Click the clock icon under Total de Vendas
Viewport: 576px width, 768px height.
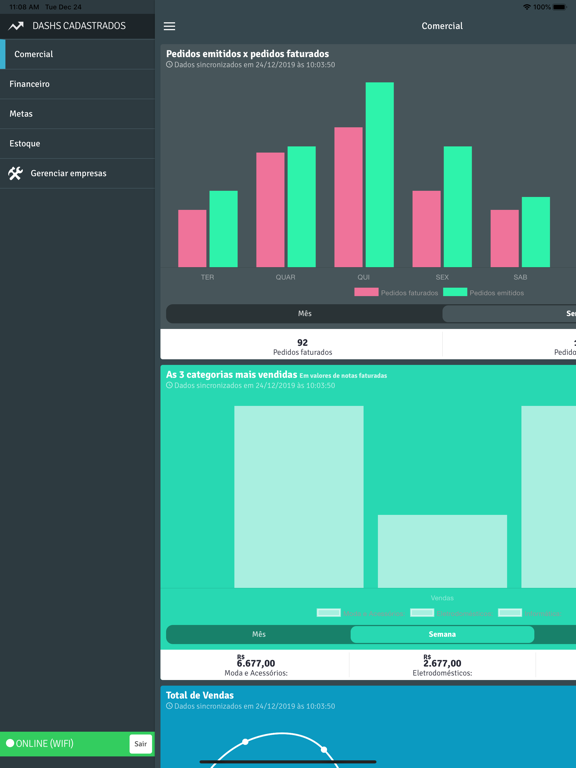169,706
